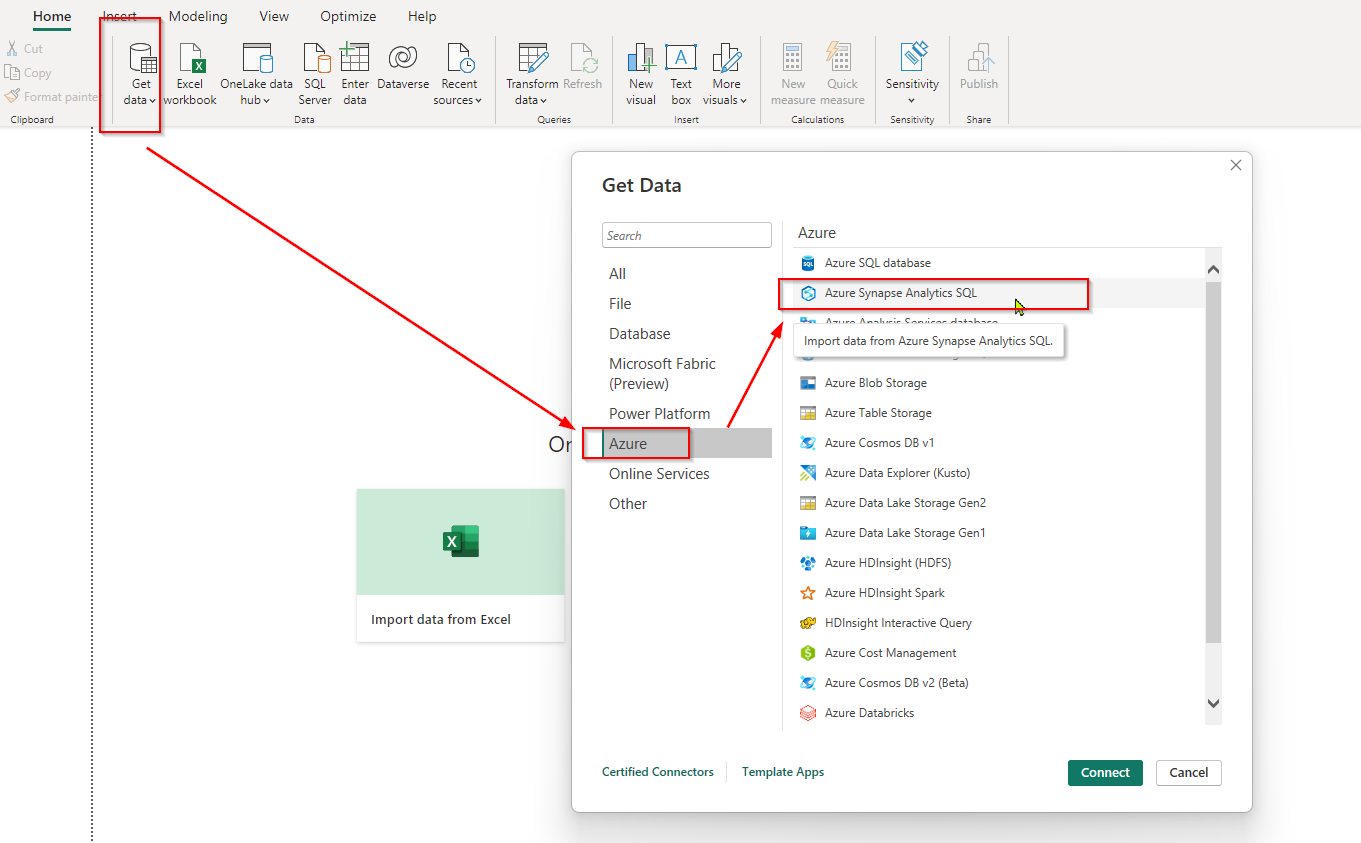This screenshot has height=843, width=1361.
Task: Click the Cancel button
Action: pyautogui.click(x=1189, y=772)
